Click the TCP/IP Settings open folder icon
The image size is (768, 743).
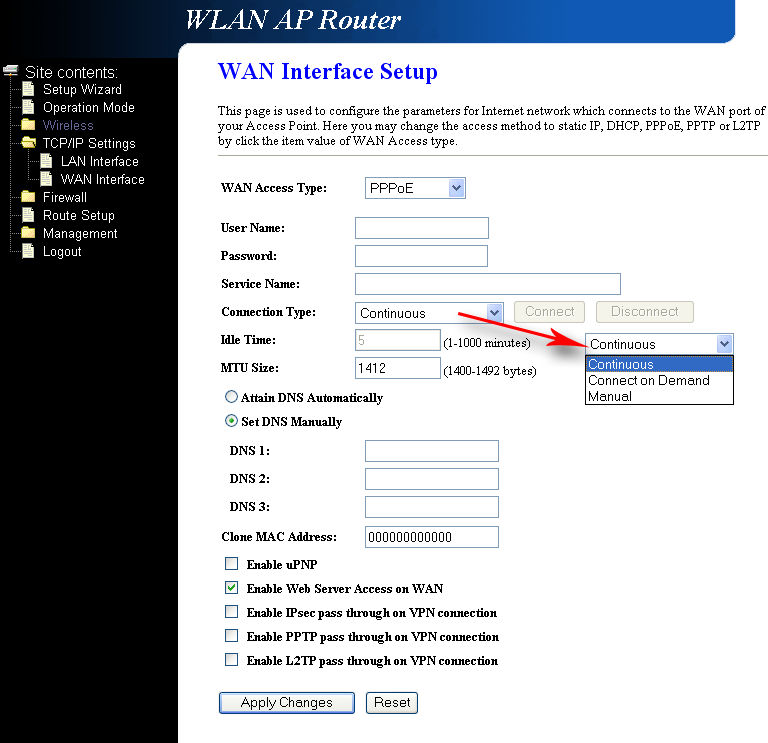pos(29,143)
